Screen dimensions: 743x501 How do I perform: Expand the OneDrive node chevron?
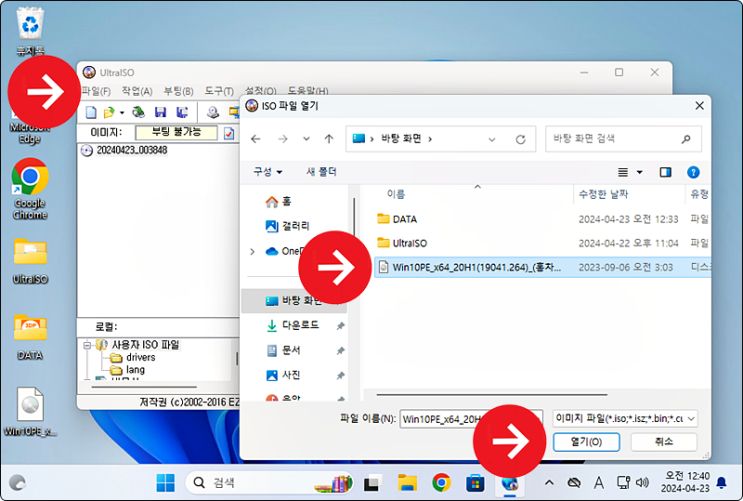pyautogui.click(x=252, y=251)
